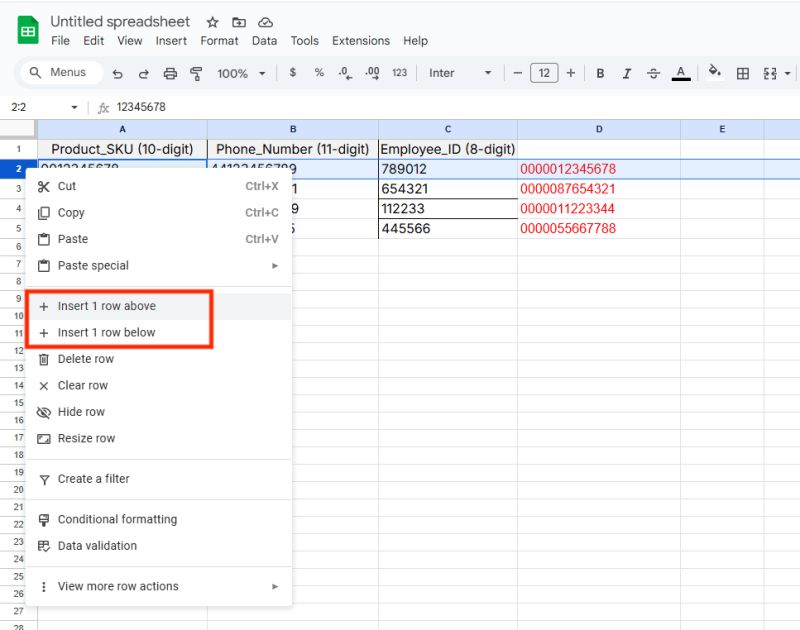Click the Undo arrow
This screenshot has height=630, width=800.
pyautogui.click(x=118, y=73)
